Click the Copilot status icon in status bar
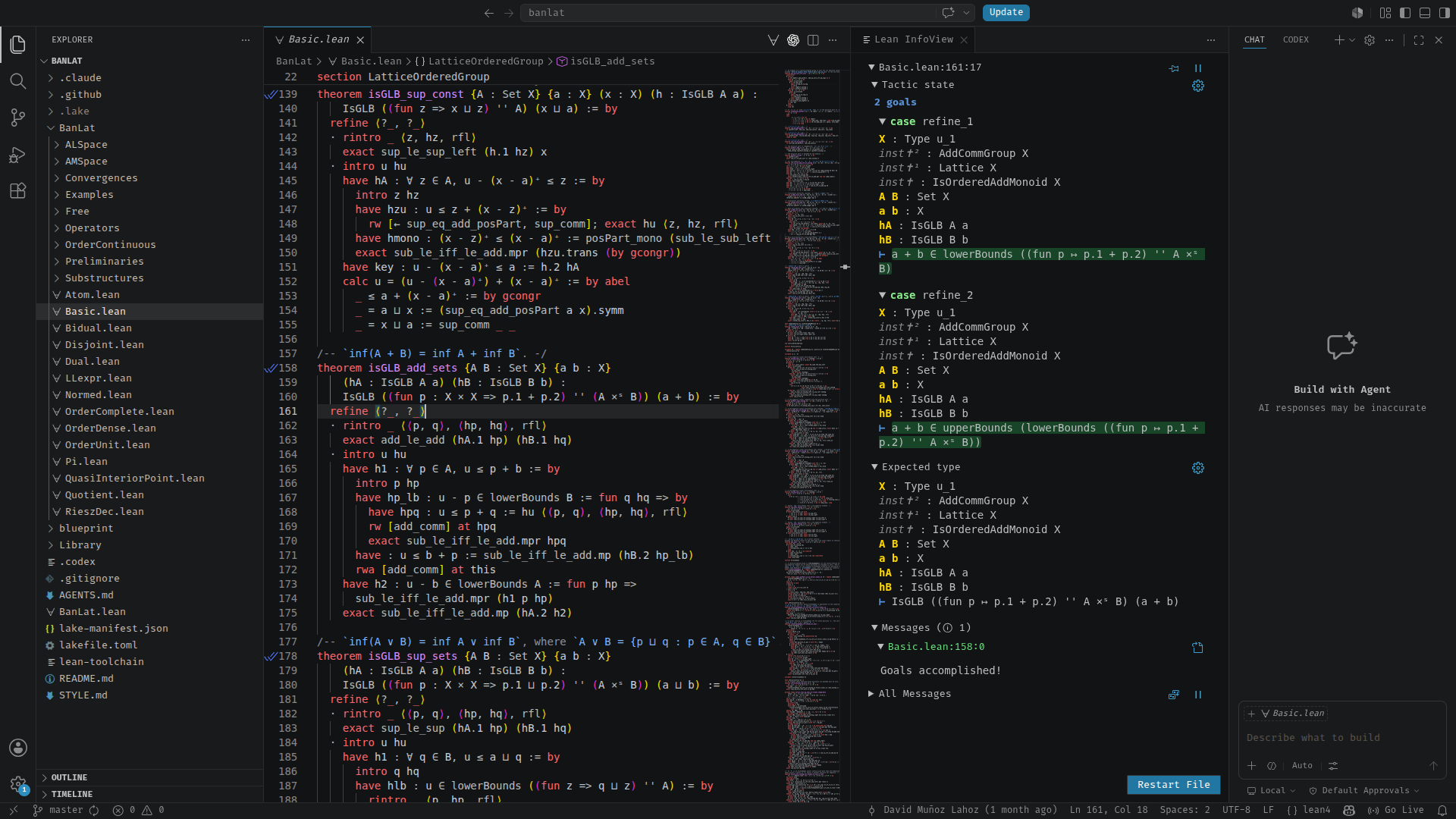This screenshot has height=819, width=1456. coord(1349,810)
